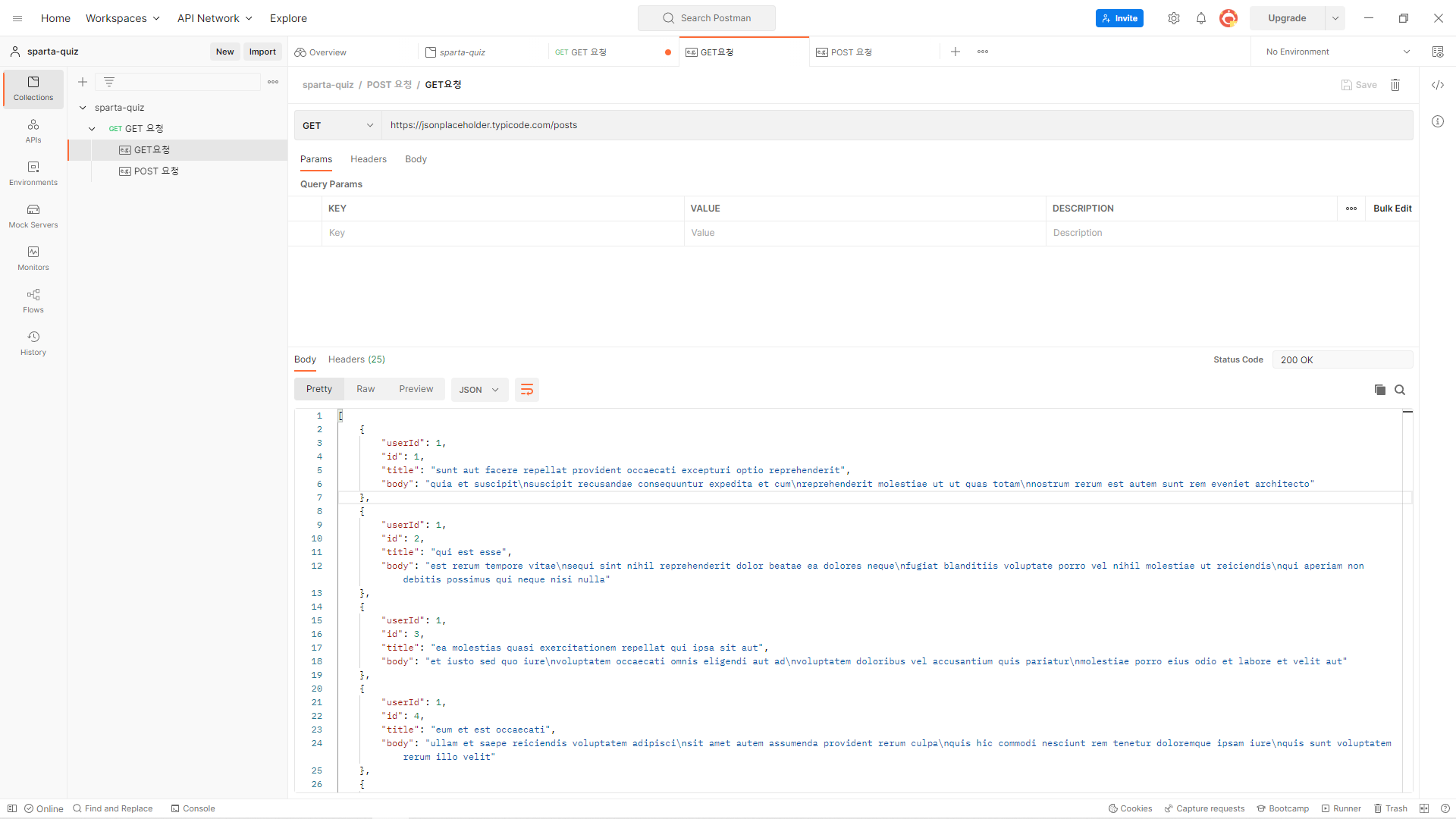This screenshot has height=819, width=1456.
Task: Open the History sidebar section
Action: [33, 344]
